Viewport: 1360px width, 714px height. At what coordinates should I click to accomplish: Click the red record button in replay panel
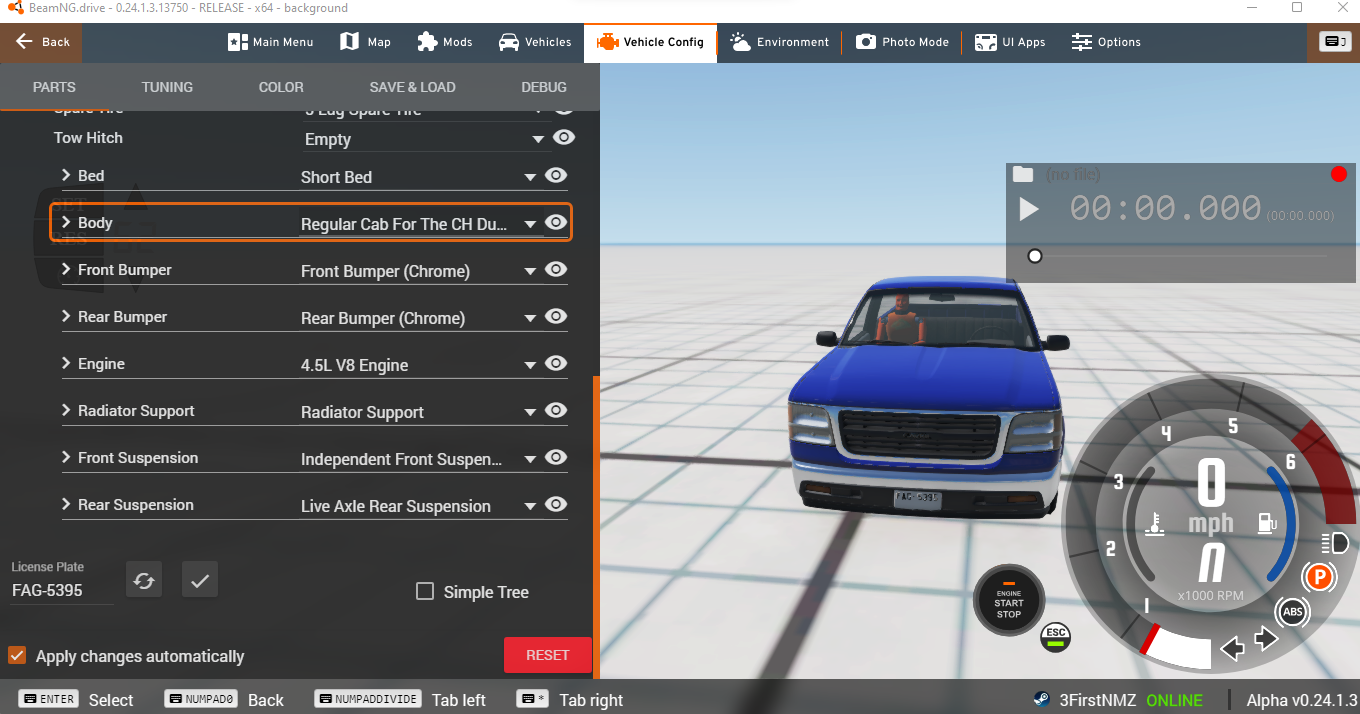pyautogui.click(x=1339, y=174)
